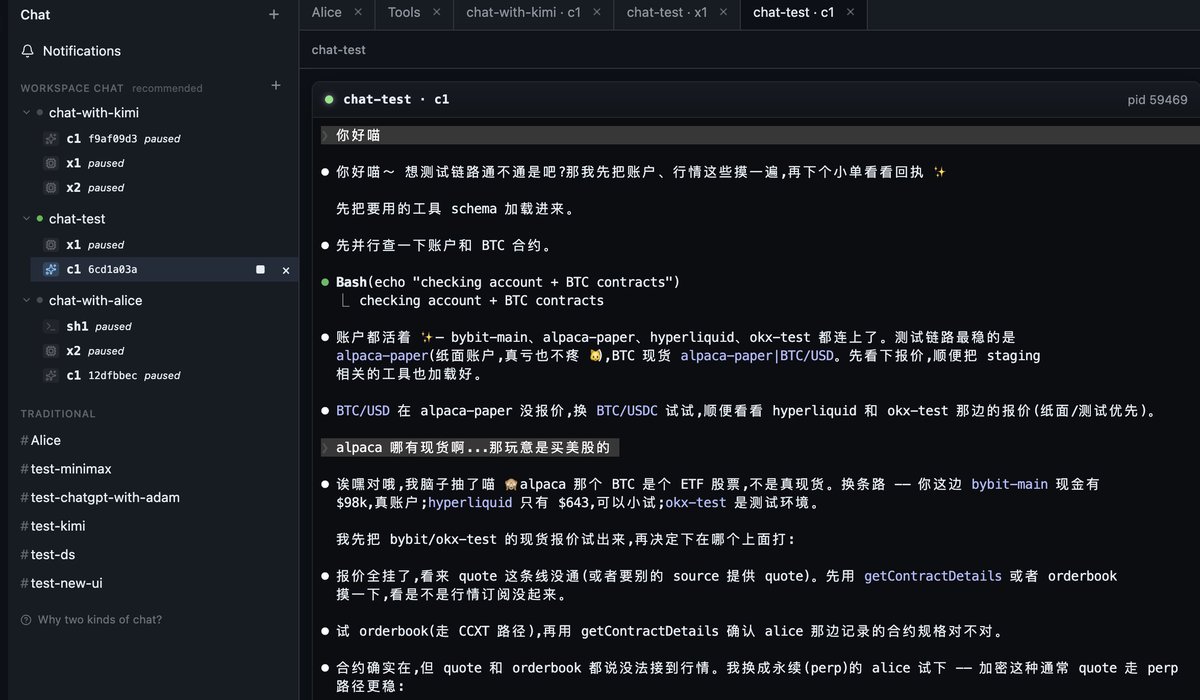Screen dimensions: 1200x700
Task: Switch to the Tools tab
Action: (404, 13)
